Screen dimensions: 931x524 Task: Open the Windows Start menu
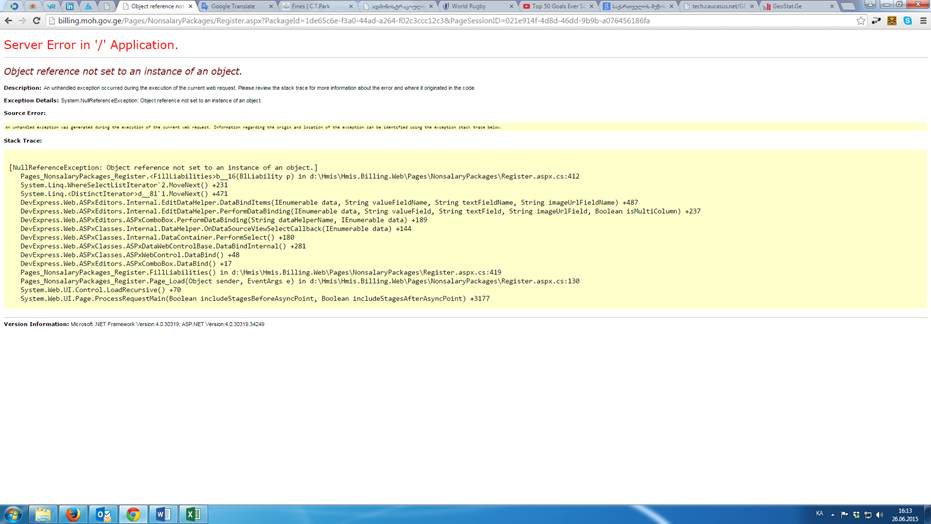[12, 514]
